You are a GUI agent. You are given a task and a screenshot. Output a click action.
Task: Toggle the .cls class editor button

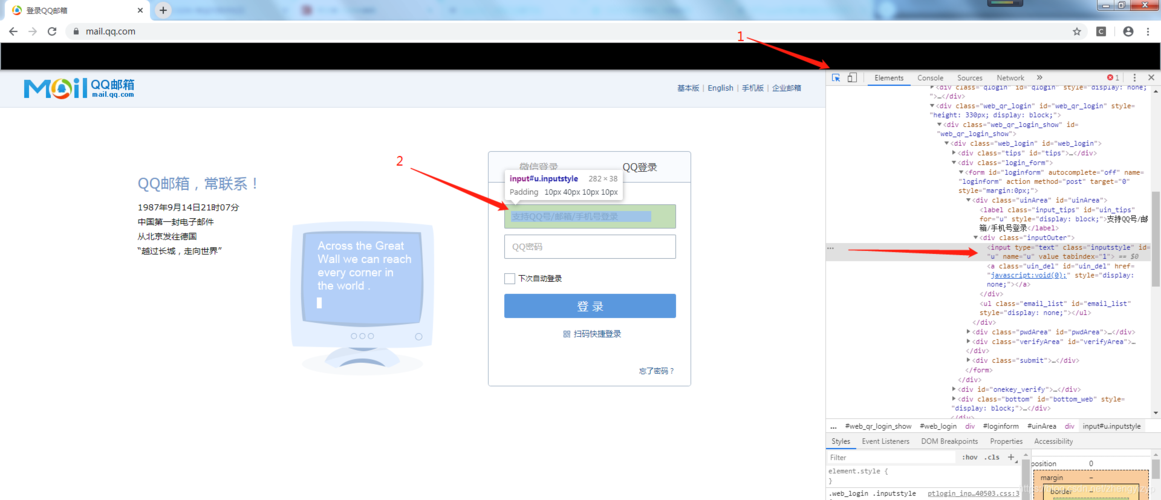click(991, 458)
